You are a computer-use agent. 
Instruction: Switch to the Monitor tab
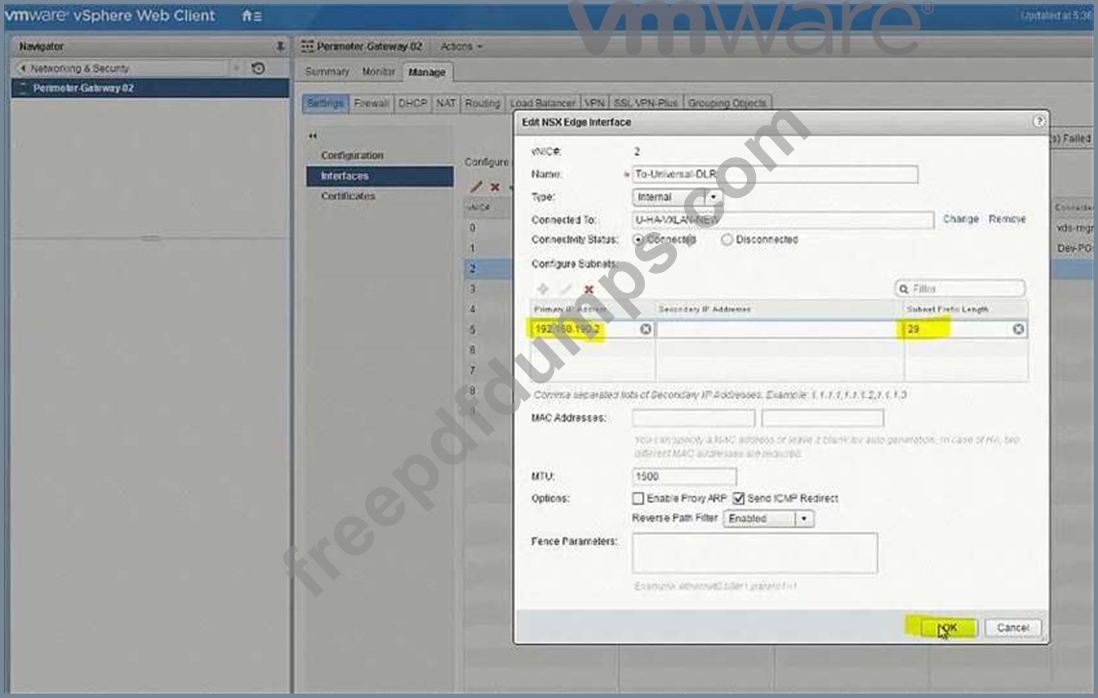(x=379, y=71)
